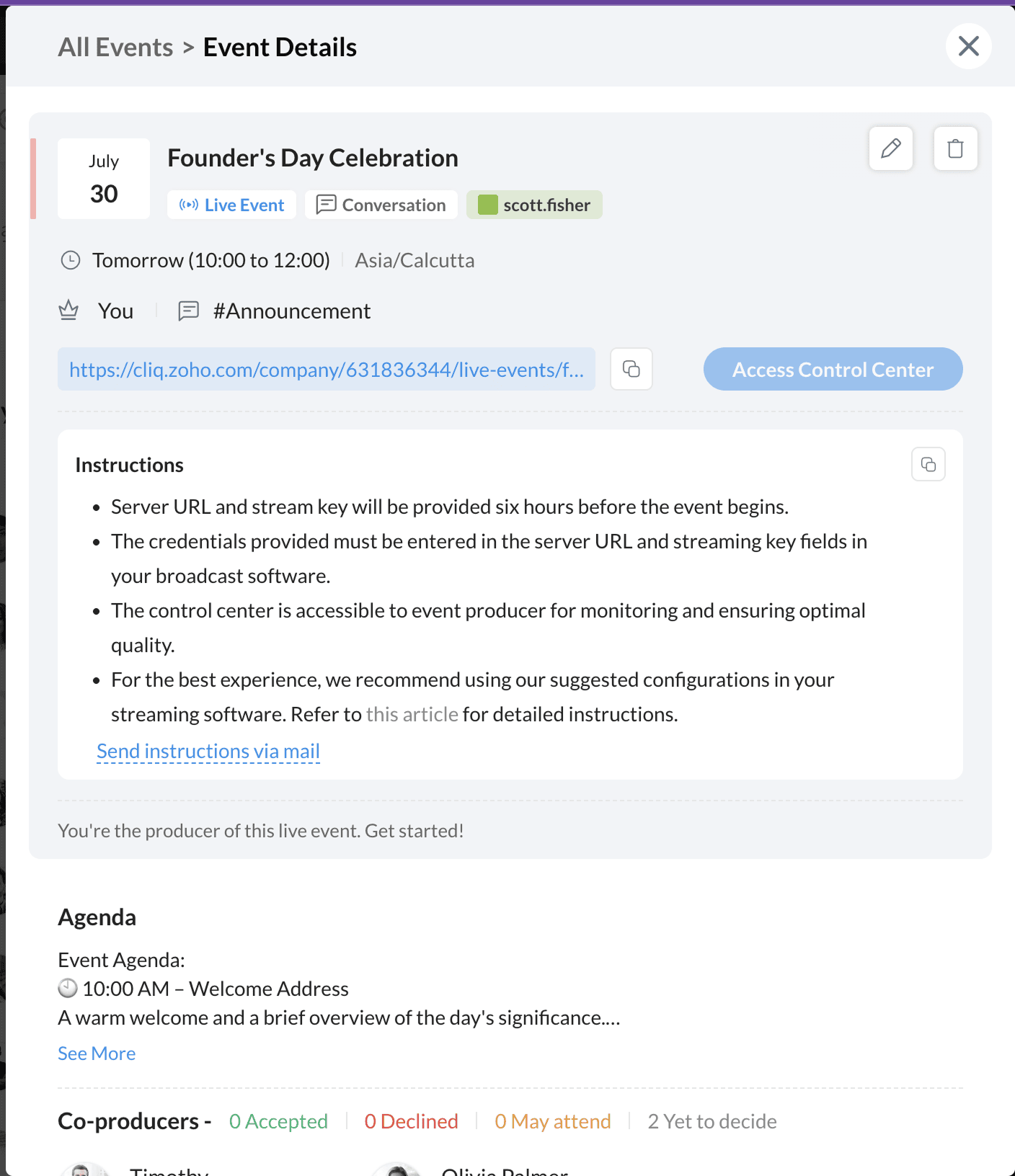1015x1176 pixels.
Task: Click the Live Event broadcast tag
Action: click(x=232, y=205)
